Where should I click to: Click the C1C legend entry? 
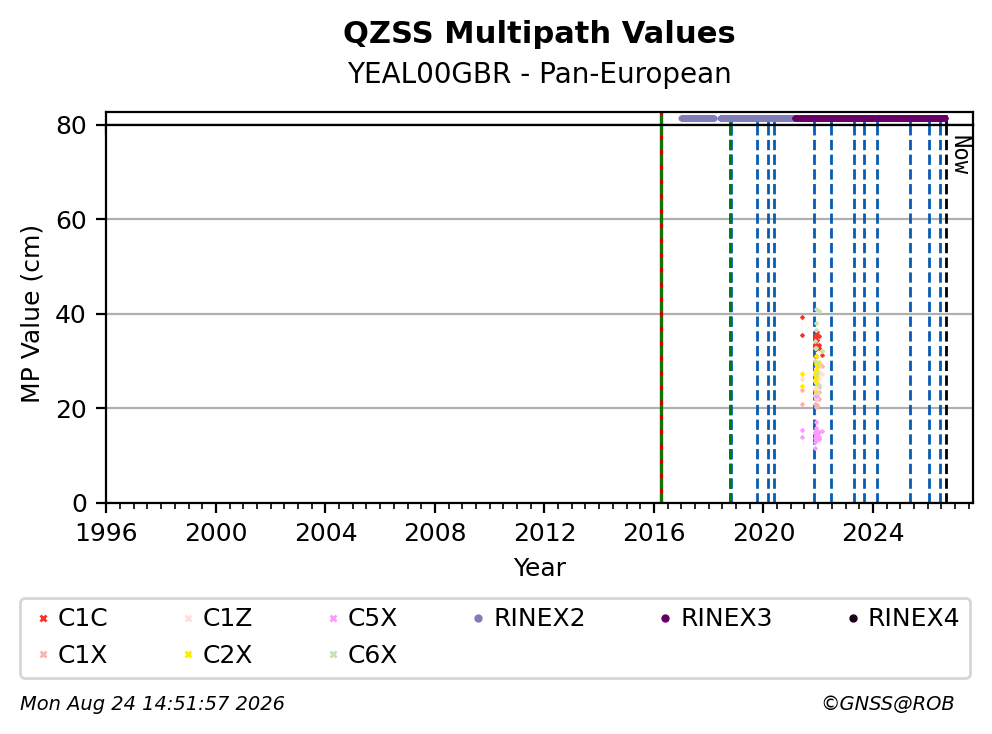[72, 618]
